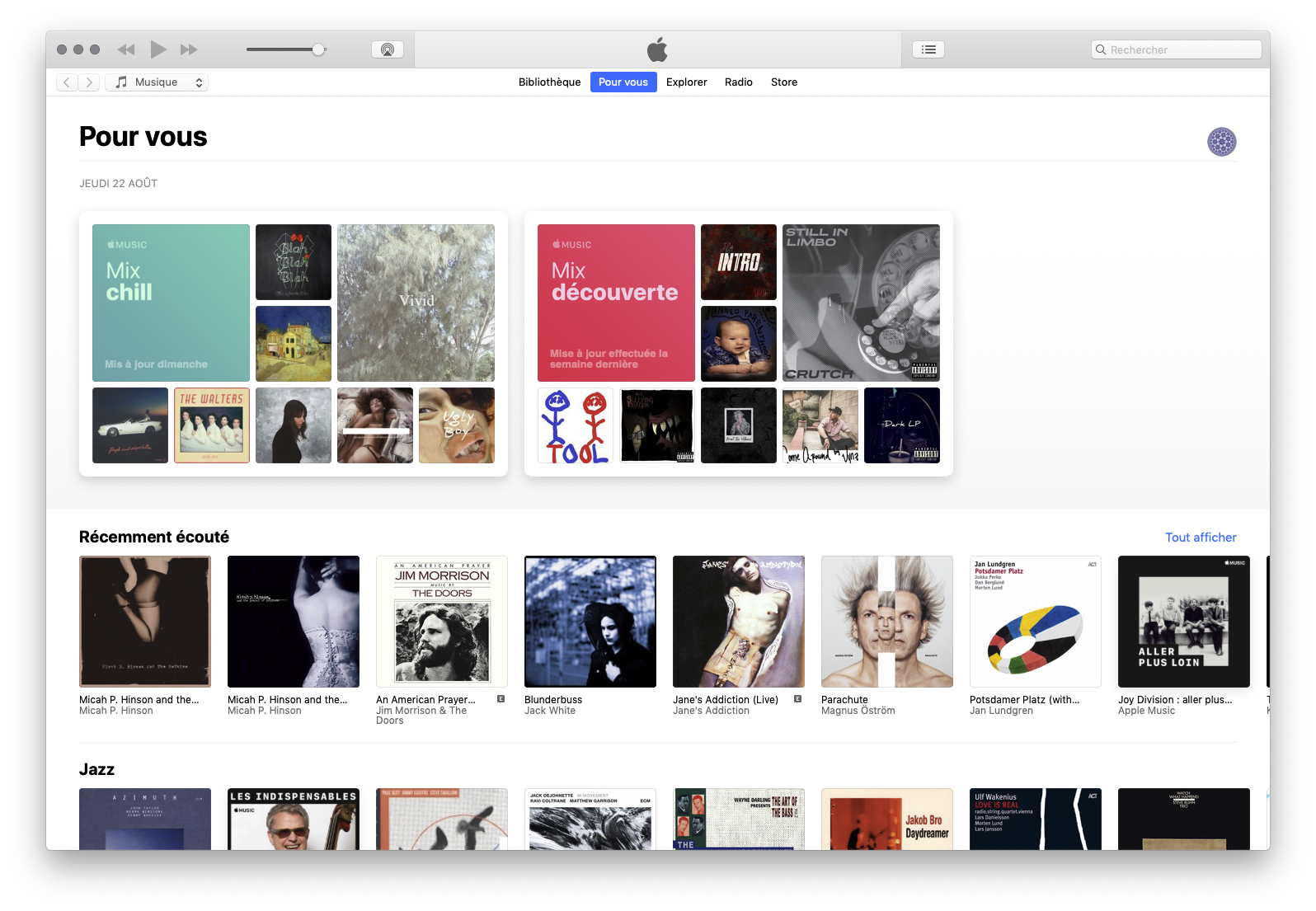This screenshot has height=911, width=1316.
Task: Adjust the volume slider knob
Action: 318,49
